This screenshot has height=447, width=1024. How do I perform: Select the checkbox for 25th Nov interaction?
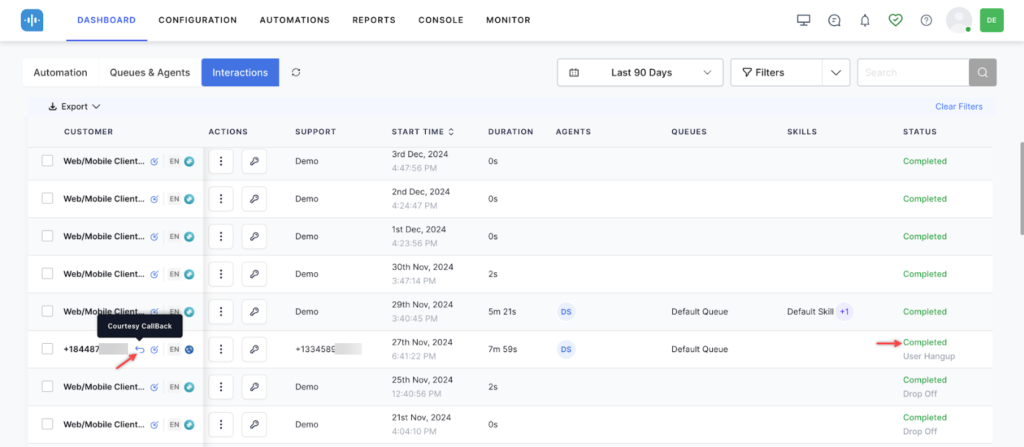click(48, 386)
